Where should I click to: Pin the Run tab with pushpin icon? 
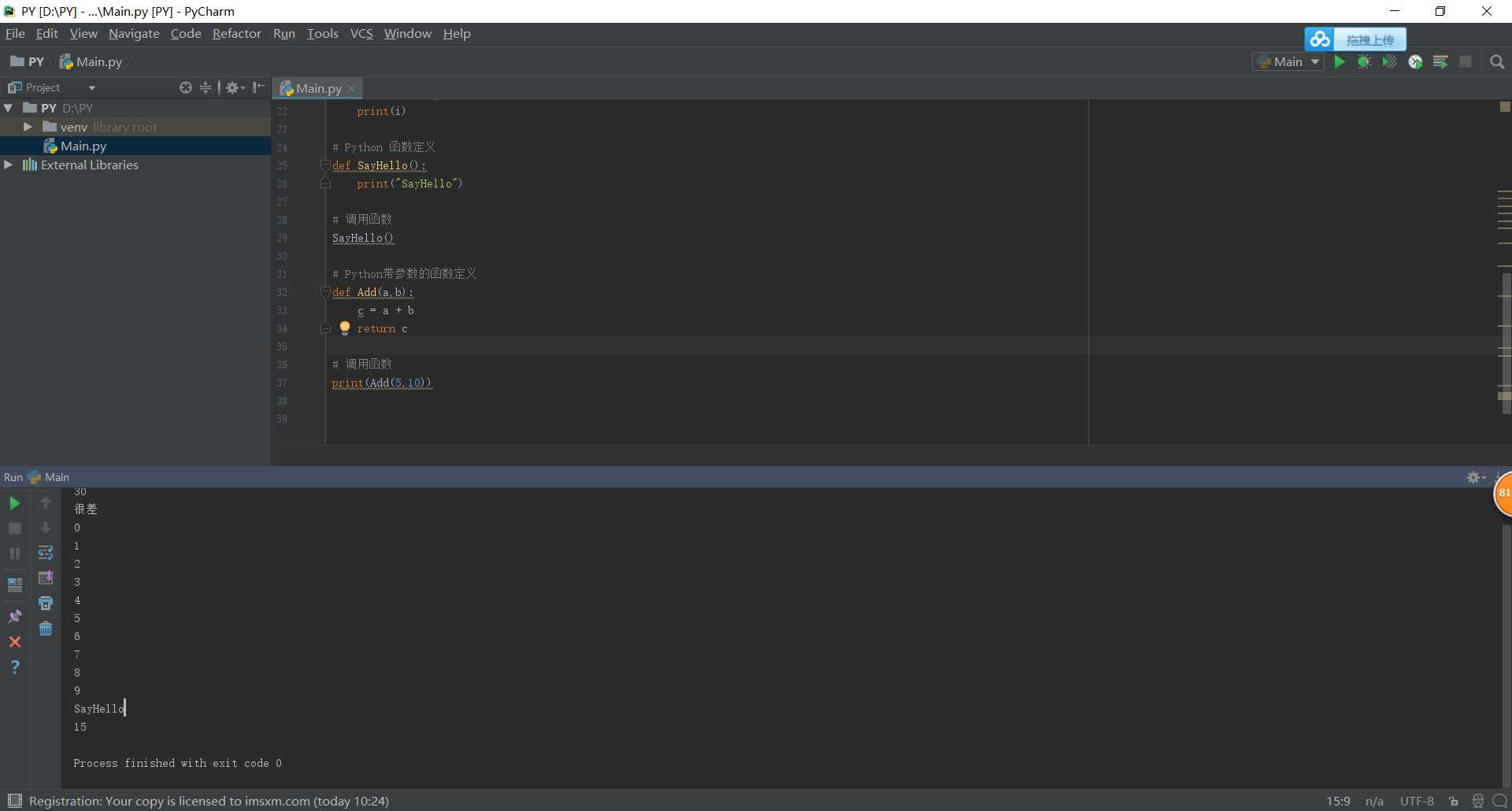click(x=15, y=617)
